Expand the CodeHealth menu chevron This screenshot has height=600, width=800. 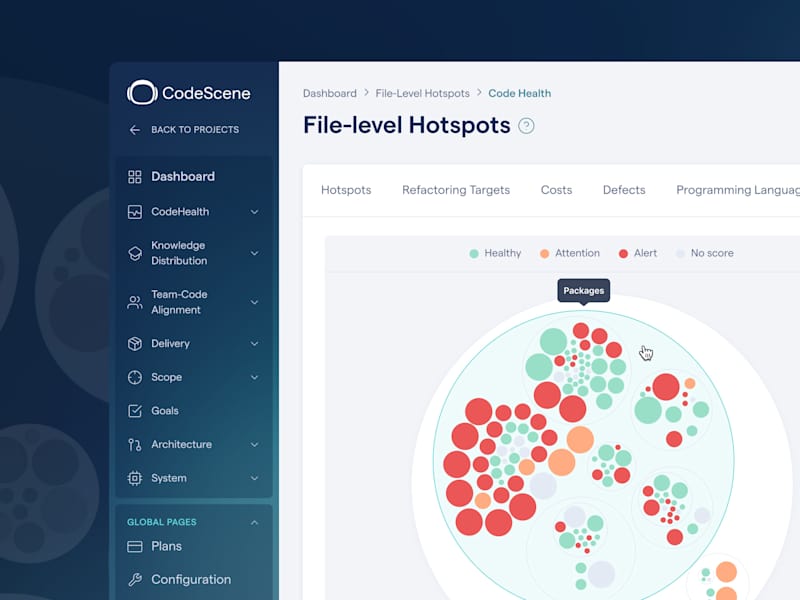(x=254, y=212)
